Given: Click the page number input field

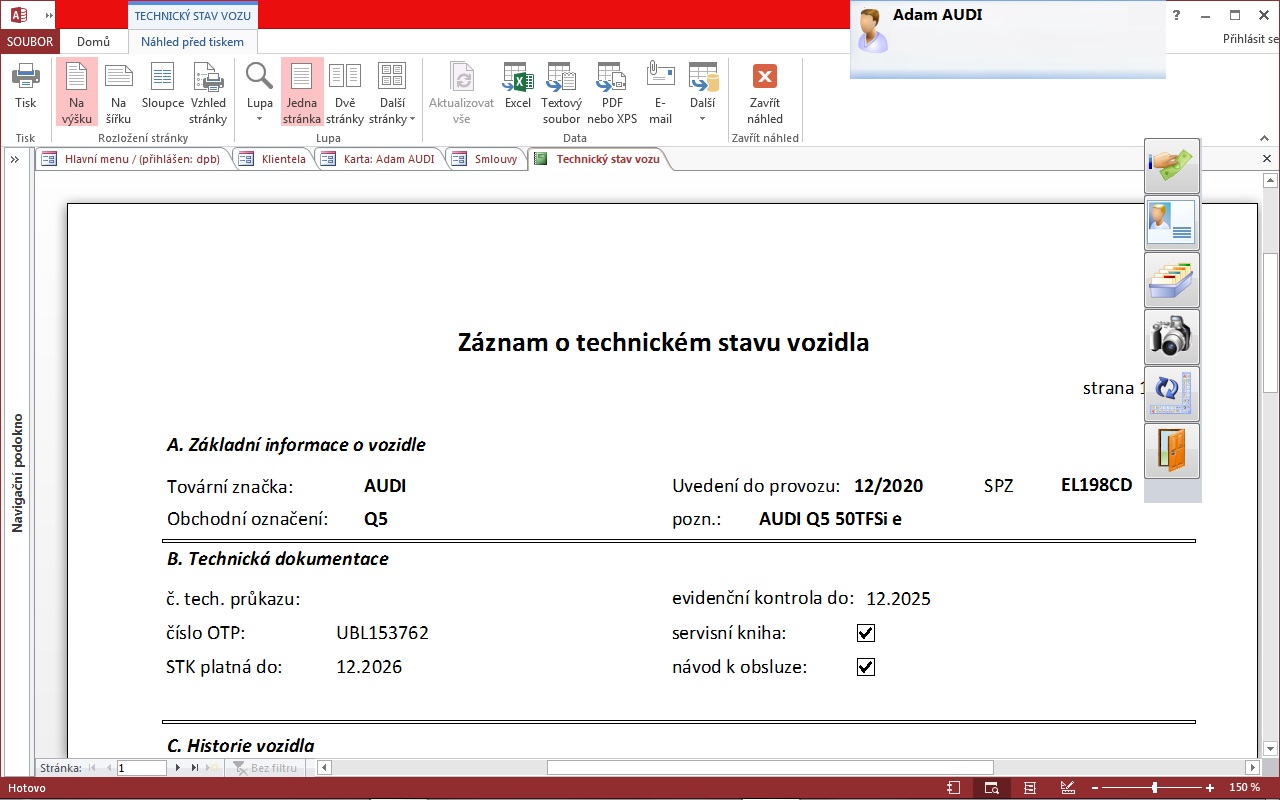Looking at the screenshot, I should [141, 768].
